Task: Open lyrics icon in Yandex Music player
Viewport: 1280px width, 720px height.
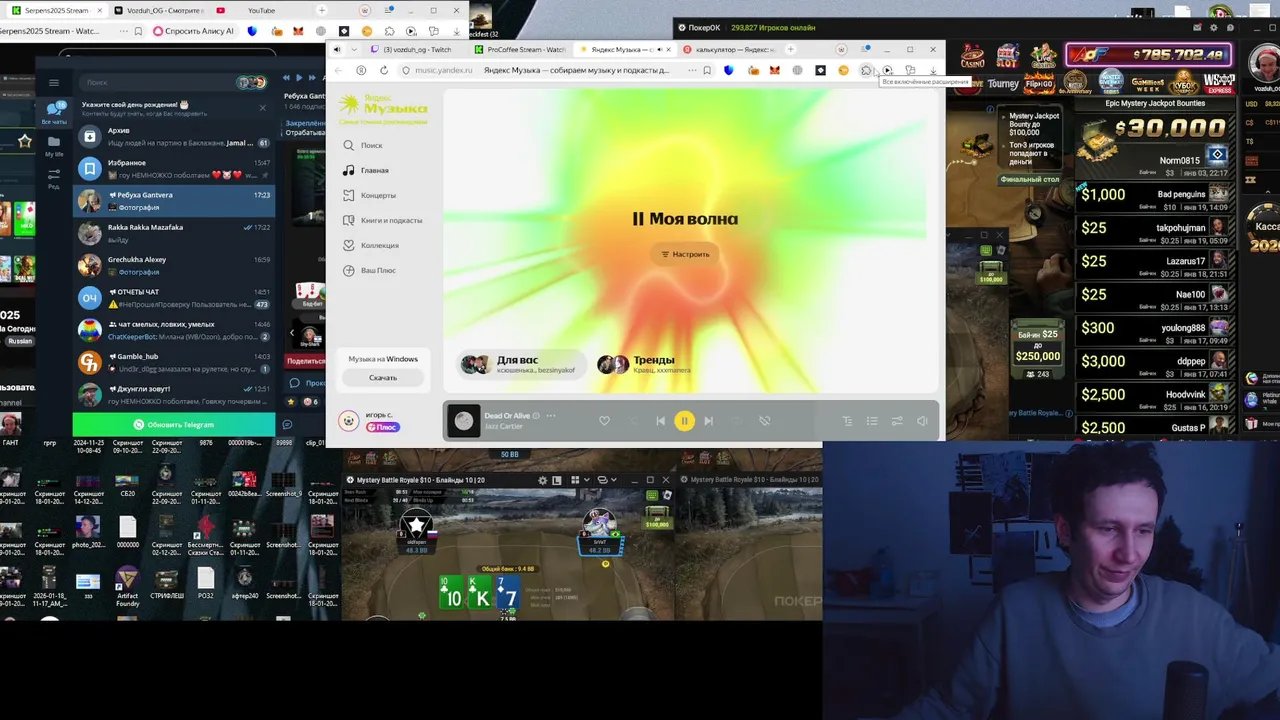Action: 847,421
